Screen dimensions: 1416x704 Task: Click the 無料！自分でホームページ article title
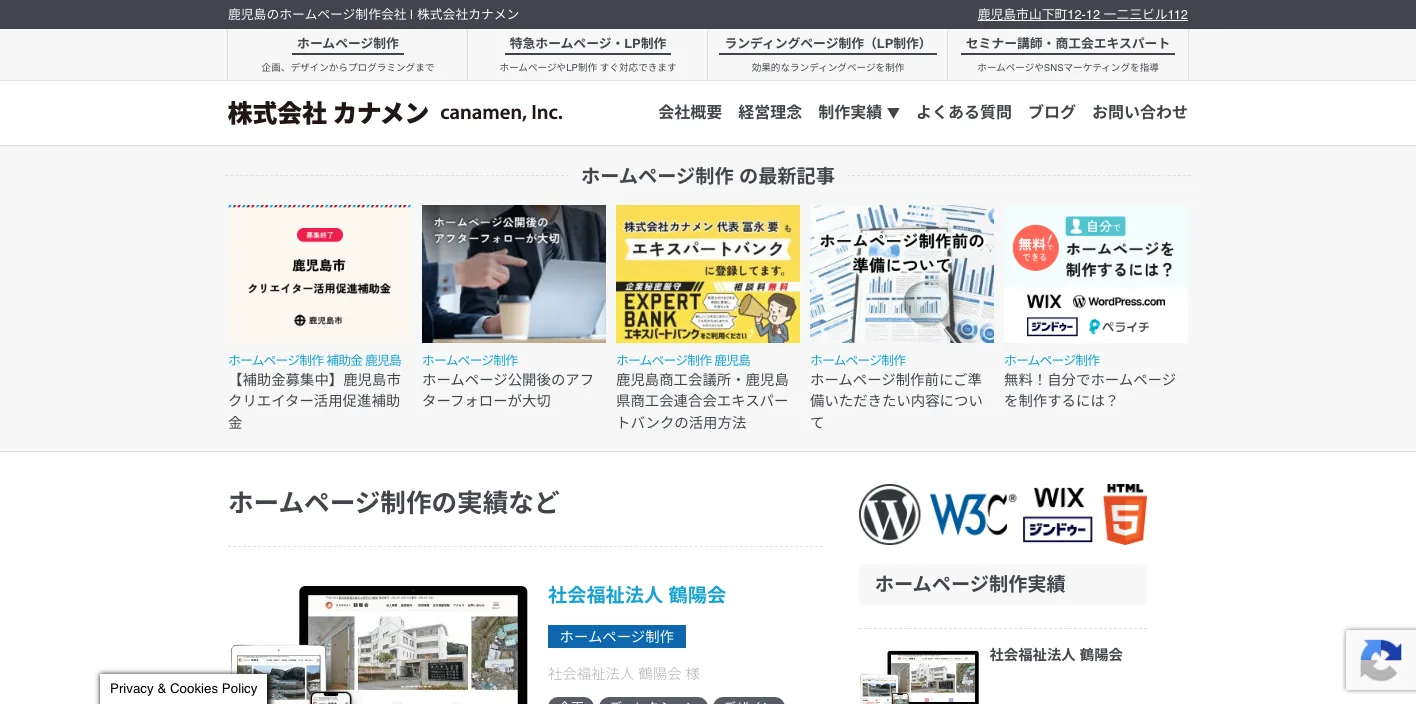pos(1091,390)
